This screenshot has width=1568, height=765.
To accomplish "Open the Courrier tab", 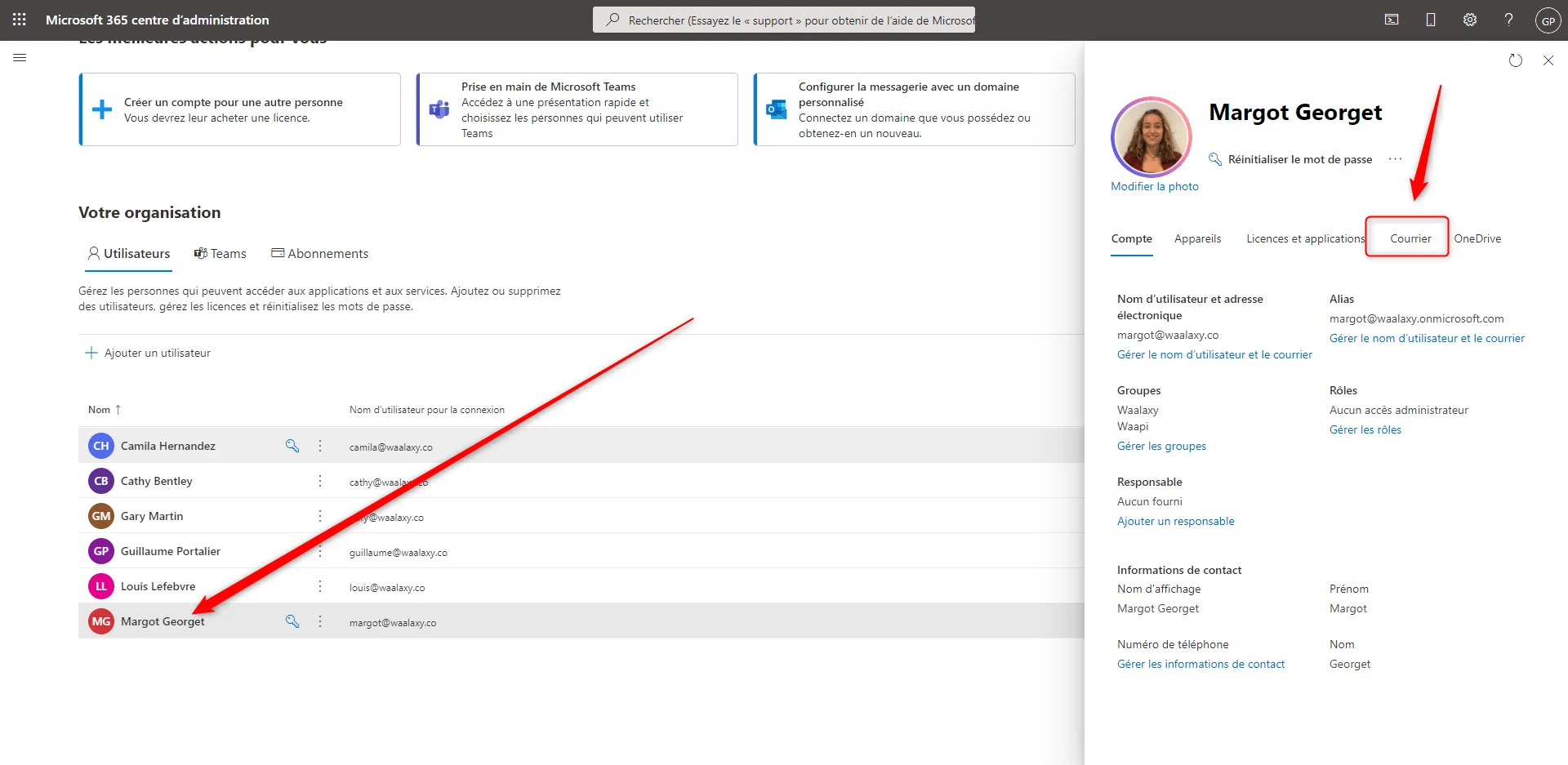I will 1410,238.
